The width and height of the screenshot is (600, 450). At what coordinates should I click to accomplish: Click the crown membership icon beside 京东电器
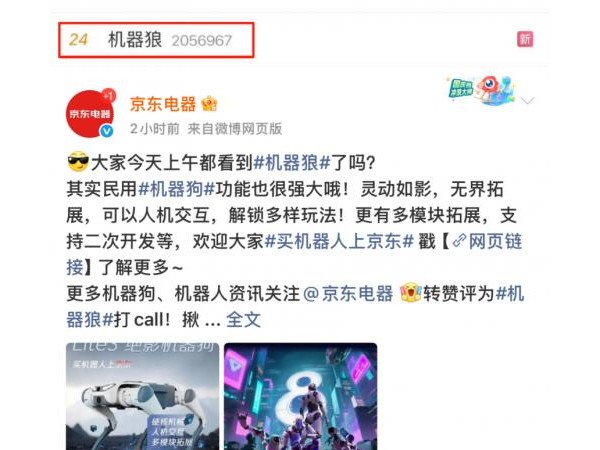[x=209, y=103]
